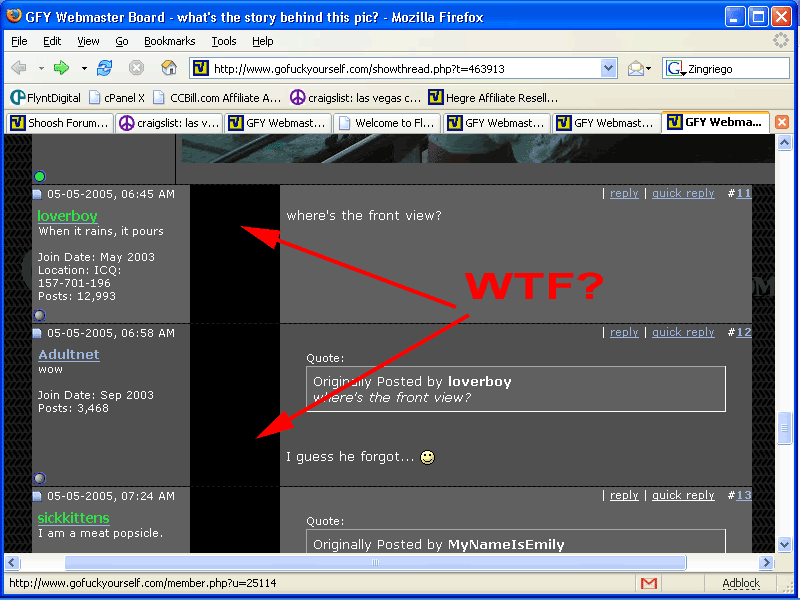Click reply on post #11

pos(624,193)
